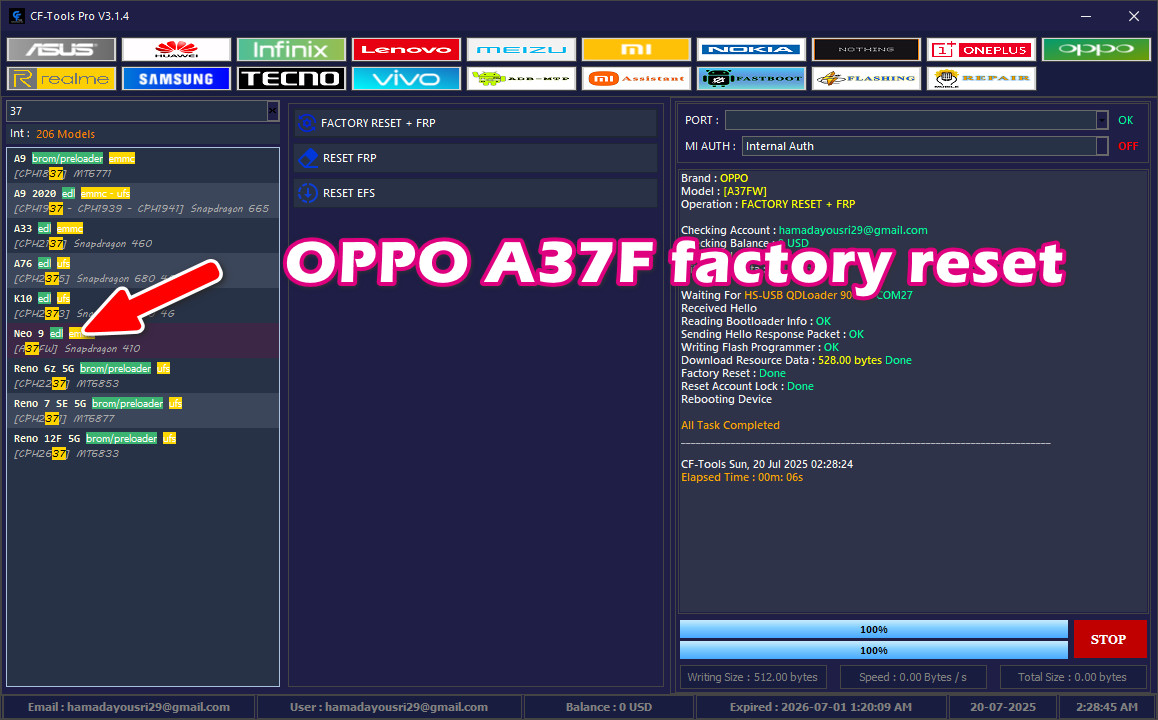Click the 20-07-2025 date in status bar

1003,707
